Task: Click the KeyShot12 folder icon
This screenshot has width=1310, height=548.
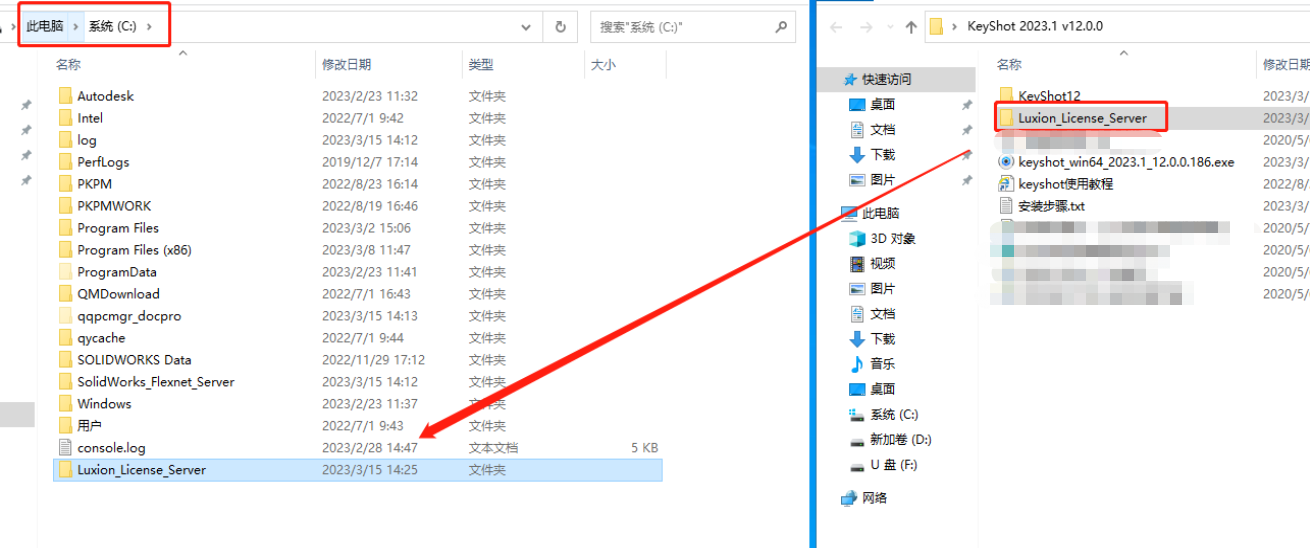Action: (x=1007, y=96)
